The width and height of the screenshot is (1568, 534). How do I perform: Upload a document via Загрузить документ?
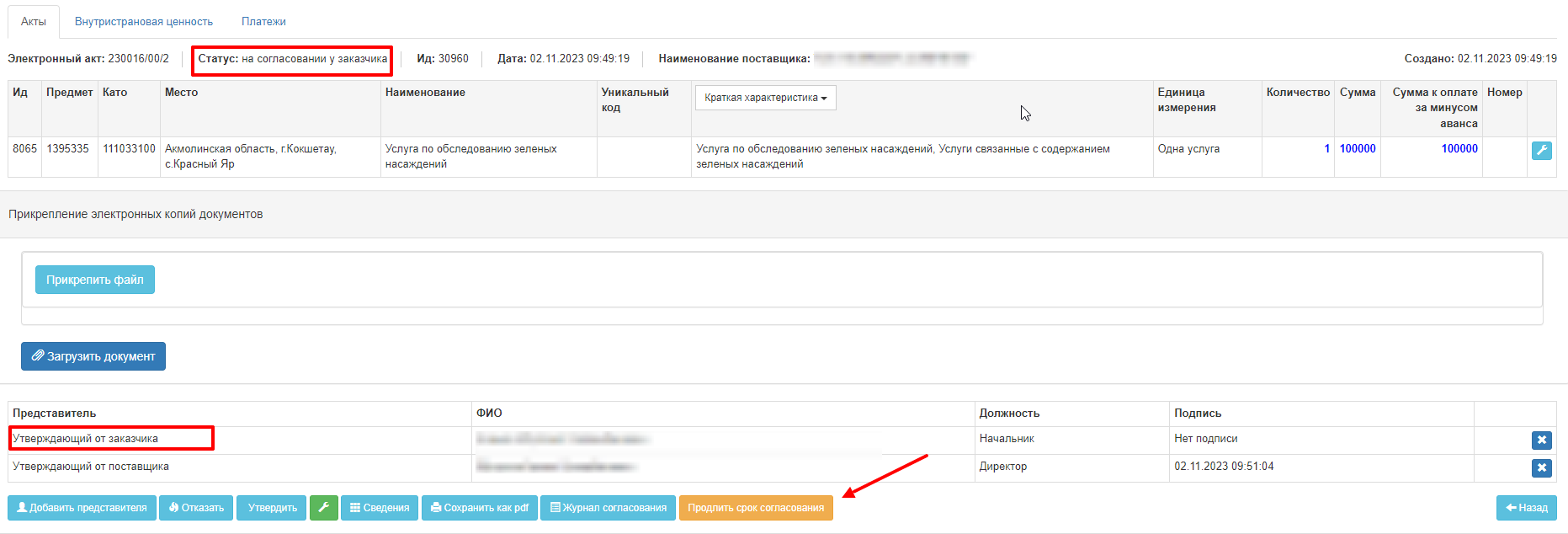coord(93,356)
